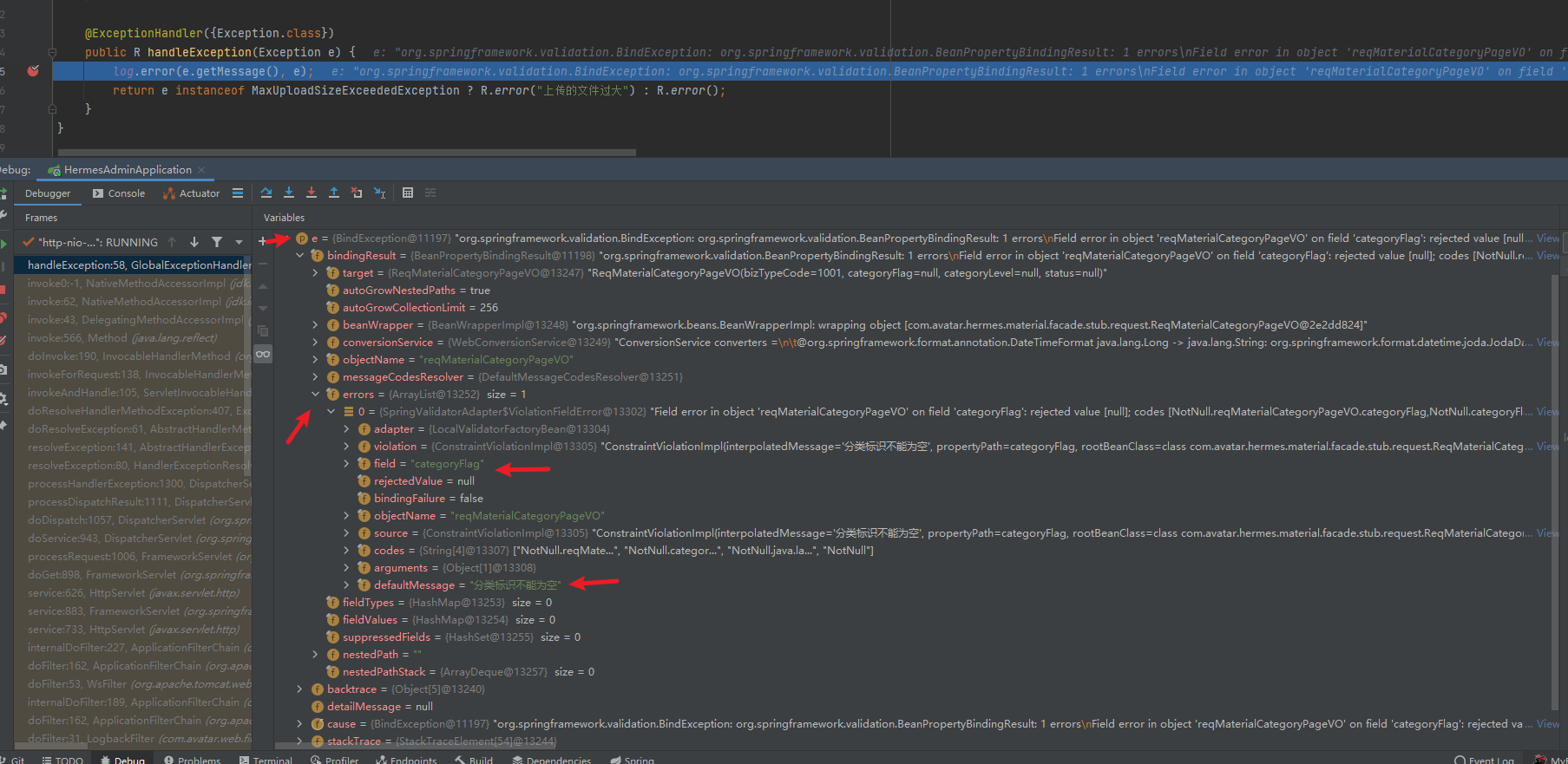Expand the conversionService node
Viewport: 1568px width, 764px height.
[316, 343]
